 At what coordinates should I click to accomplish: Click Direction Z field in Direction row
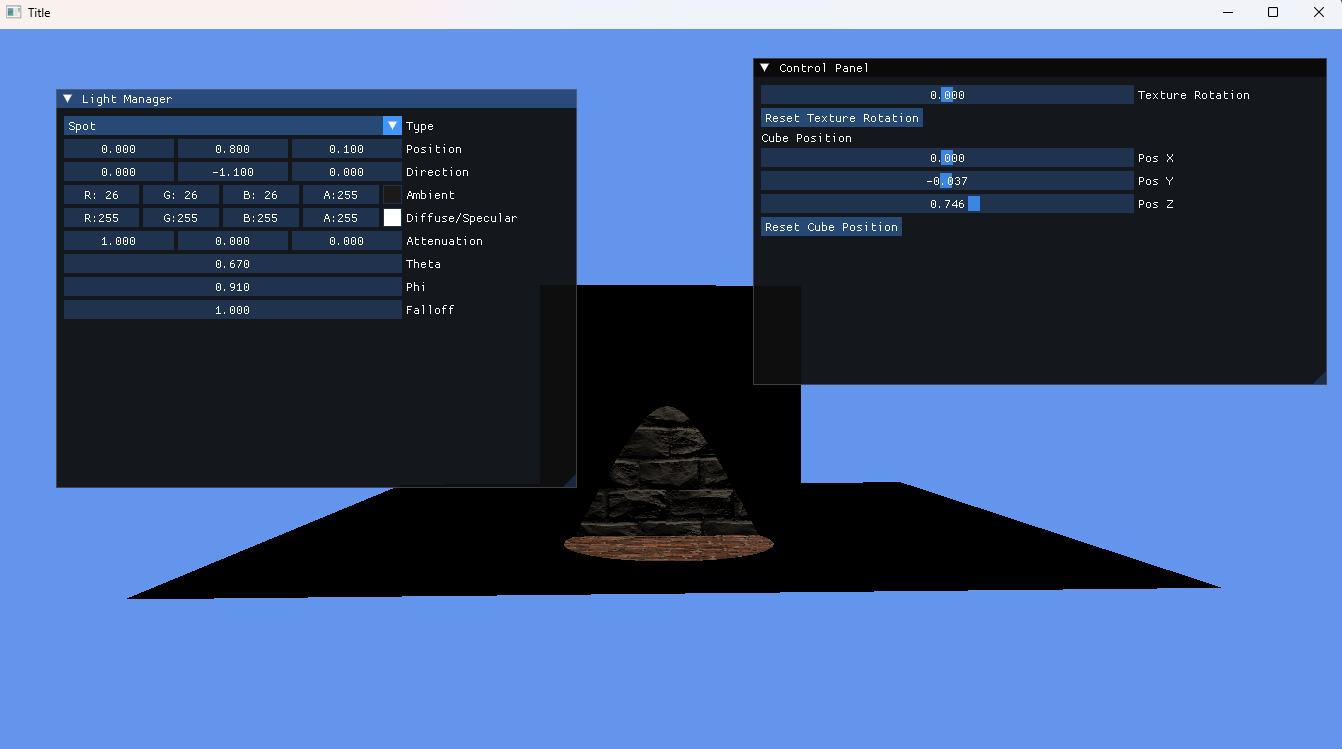347,172
